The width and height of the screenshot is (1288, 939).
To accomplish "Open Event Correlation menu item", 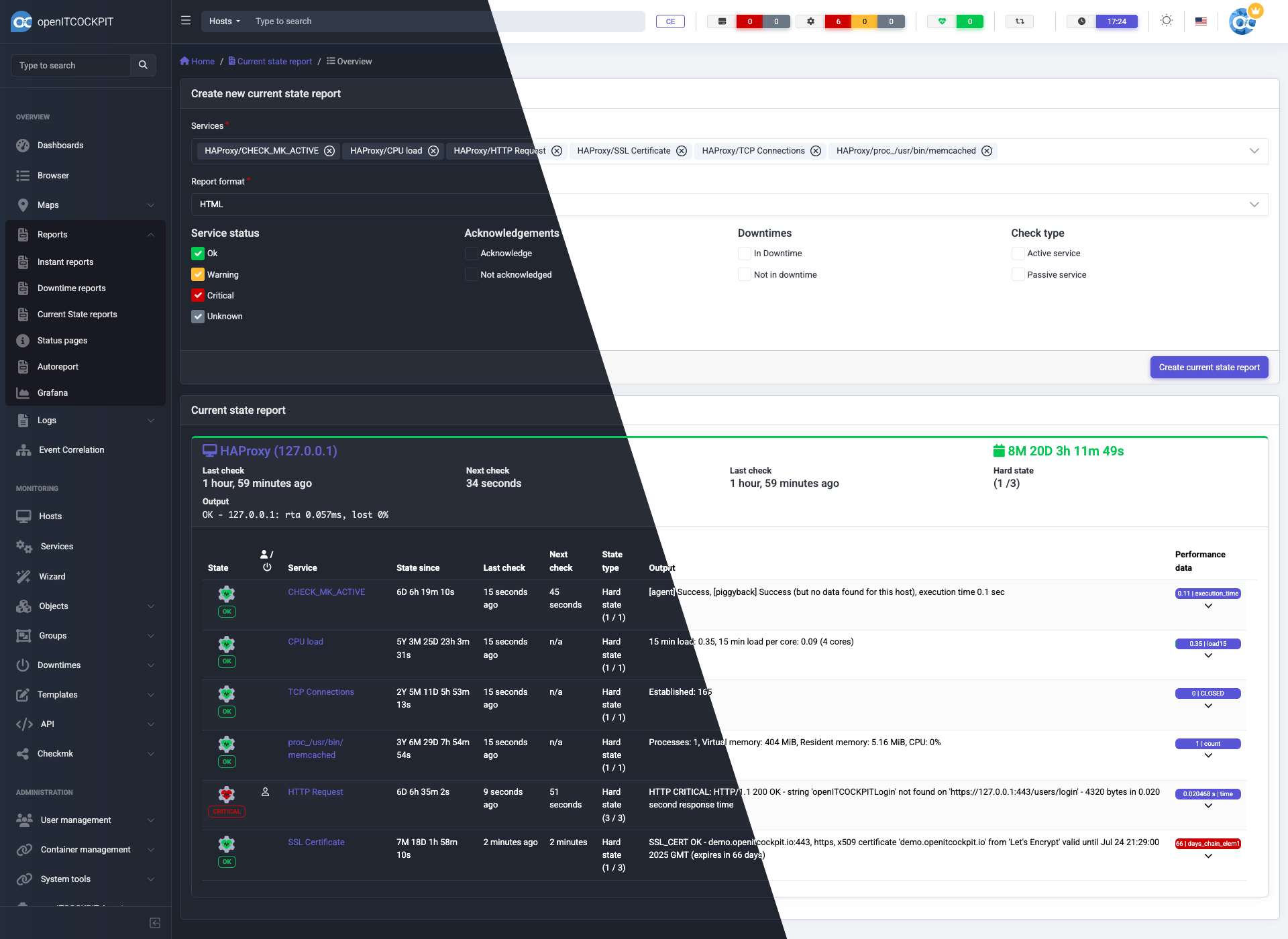I will [x=71, y=450].
